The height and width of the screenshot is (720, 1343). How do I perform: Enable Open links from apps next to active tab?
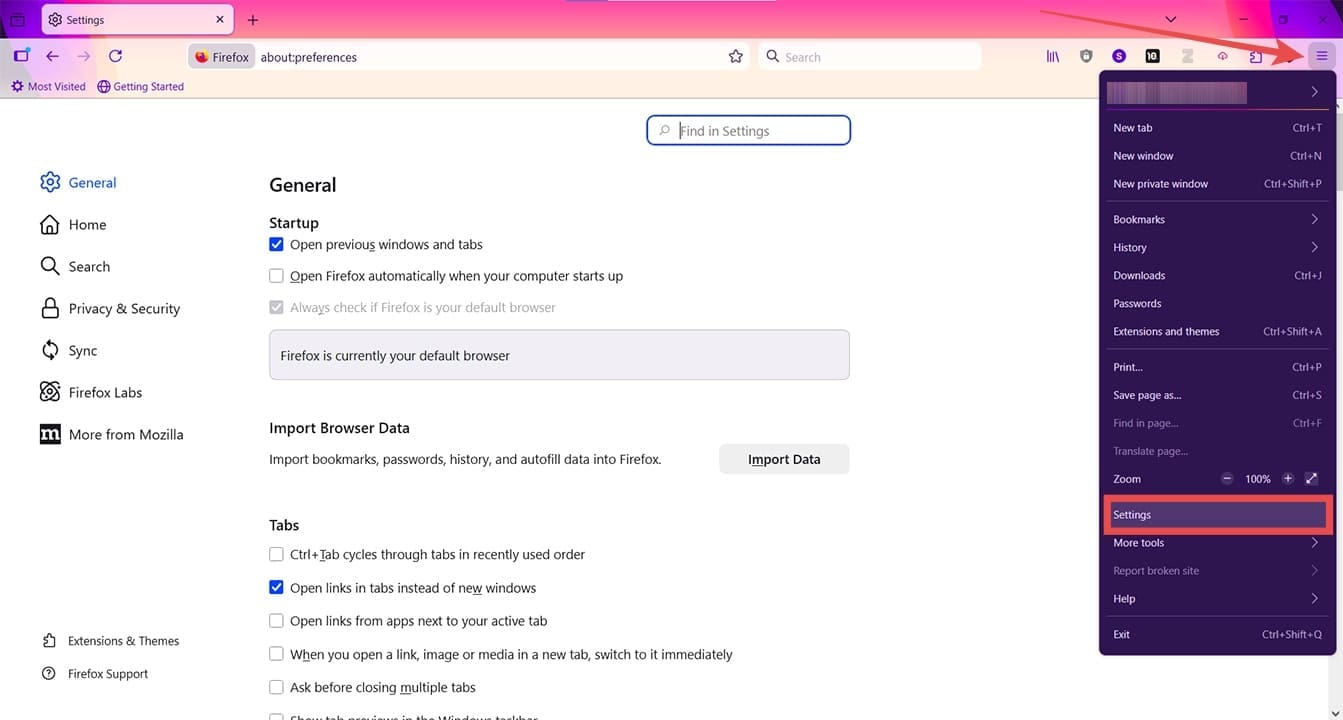coord(277,621)
